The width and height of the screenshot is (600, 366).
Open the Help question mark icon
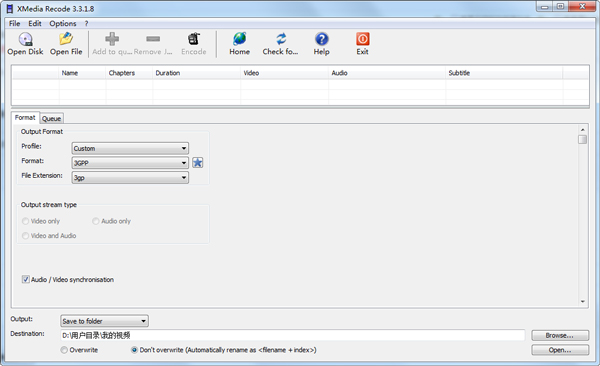321,39
